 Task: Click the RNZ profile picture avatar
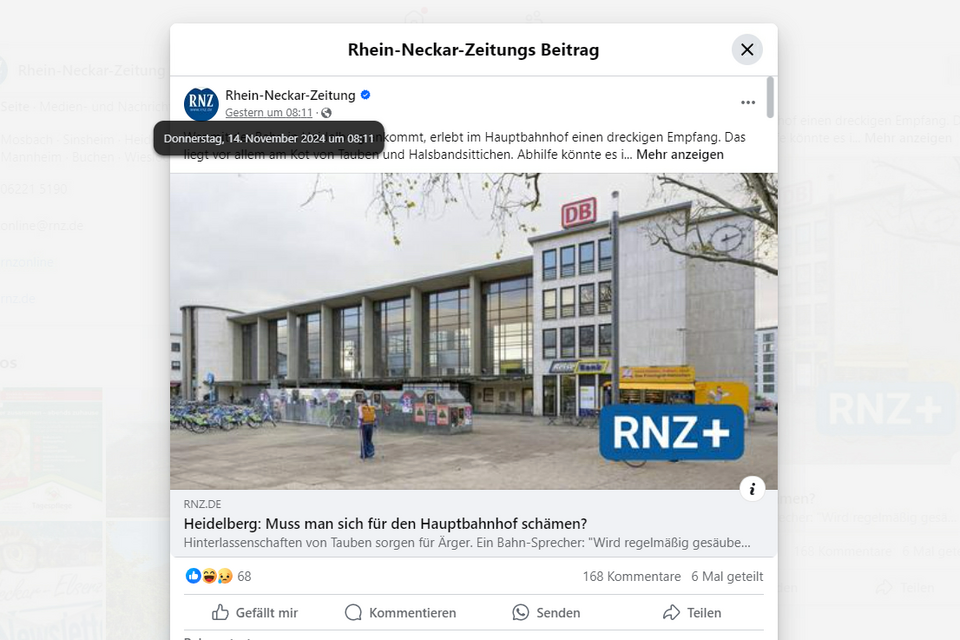click(201, 104)
